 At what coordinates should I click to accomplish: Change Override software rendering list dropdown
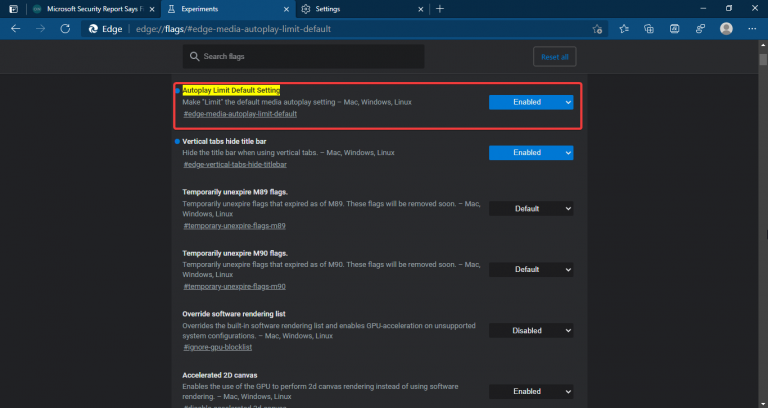click(531, 331)
